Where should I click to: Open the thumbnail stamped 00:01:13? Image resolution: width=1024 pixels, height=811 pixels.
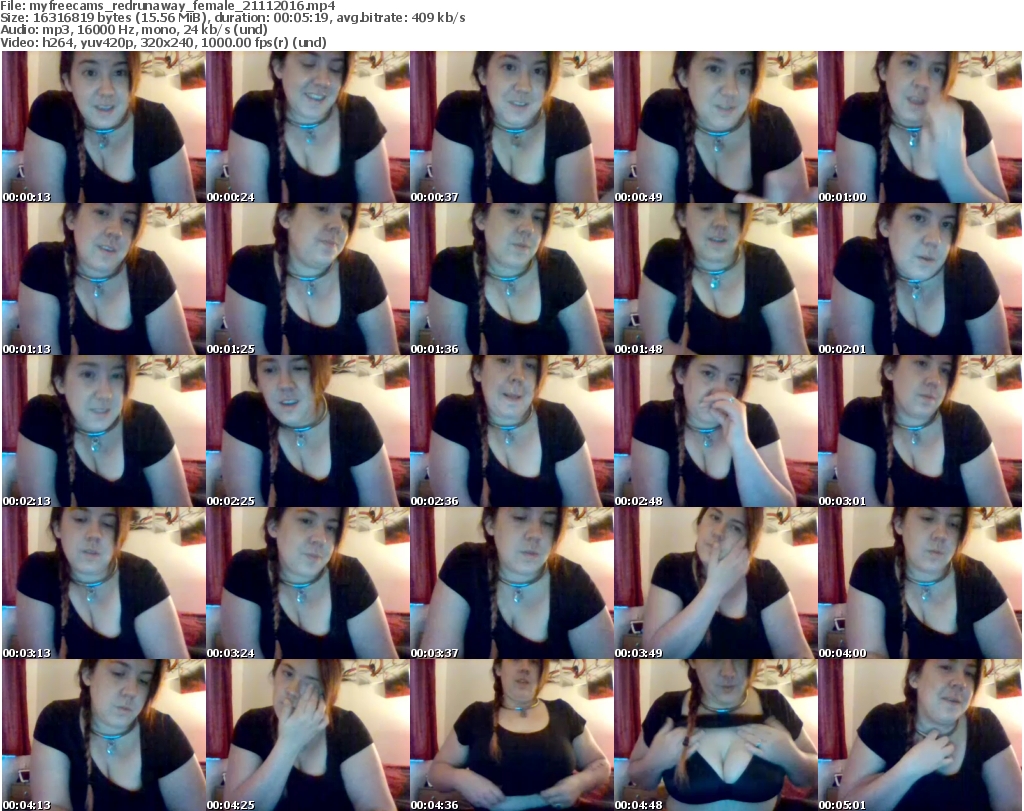[103, 279]
